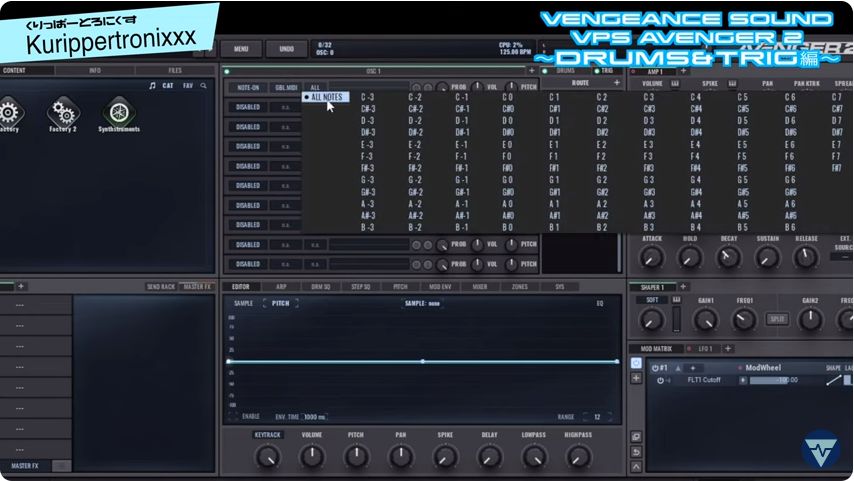Click the keyboard icon beside shaper SOFT
Screen dimensions: 854x481
click(x=676, y=300)
